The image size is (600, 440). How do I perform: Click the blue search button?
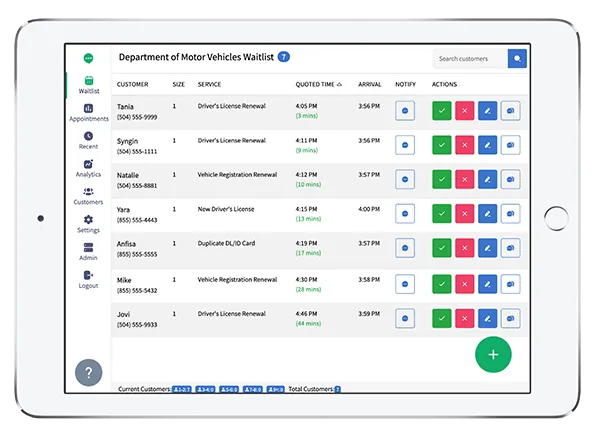(517, 59)
